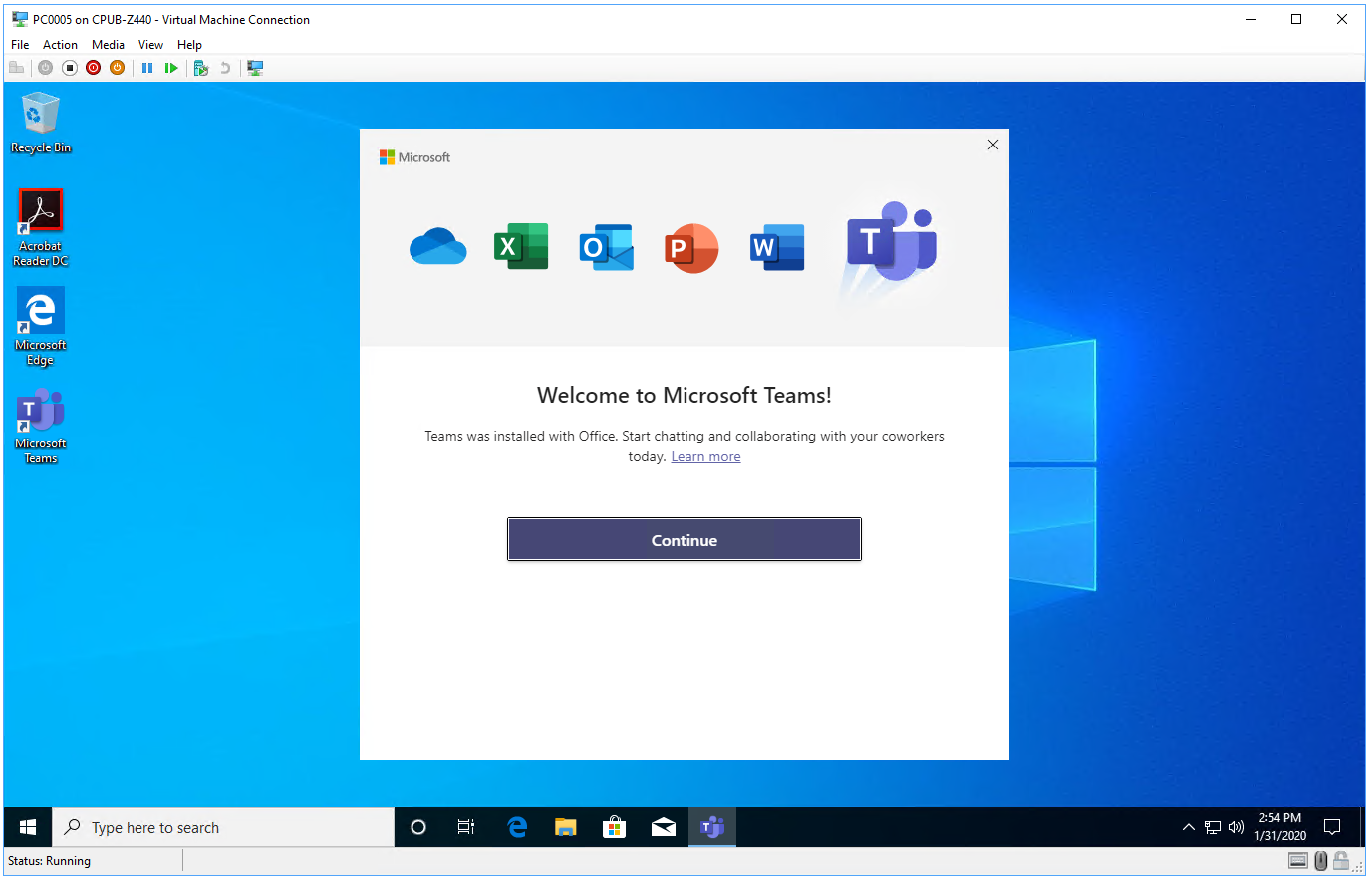Open the Learn more link
The image size is (1372, 883).
click(705, 456)
